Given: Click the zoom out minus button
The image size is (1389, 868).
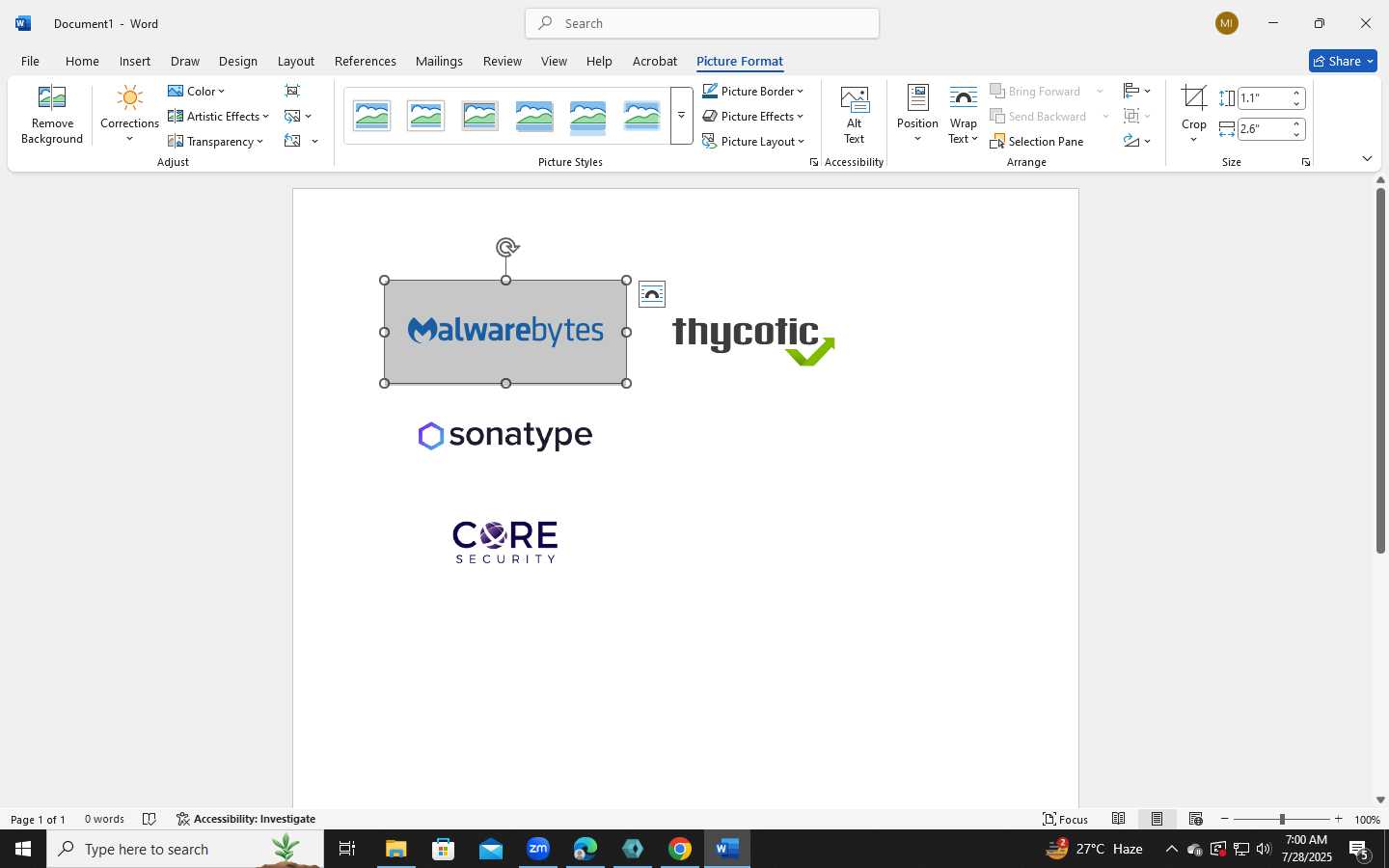Looking at the screenshot, I should coord(1225,819).
